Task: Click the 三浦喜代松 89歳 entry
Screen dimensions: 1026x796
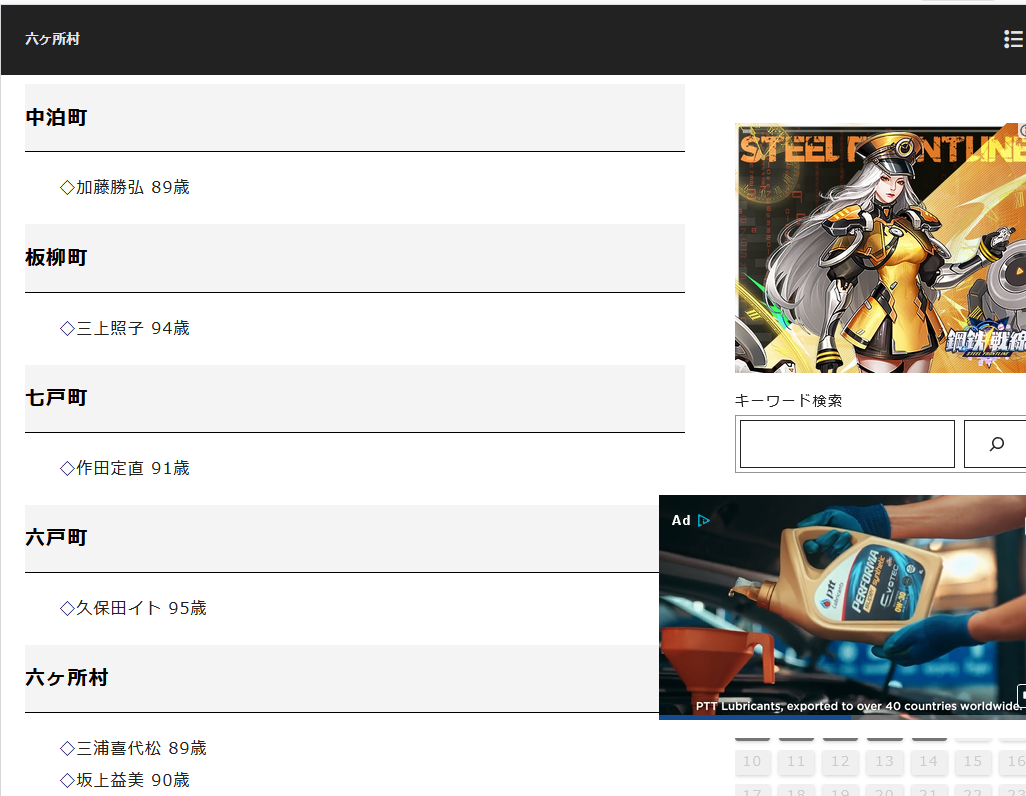Action: pos(133,748)
